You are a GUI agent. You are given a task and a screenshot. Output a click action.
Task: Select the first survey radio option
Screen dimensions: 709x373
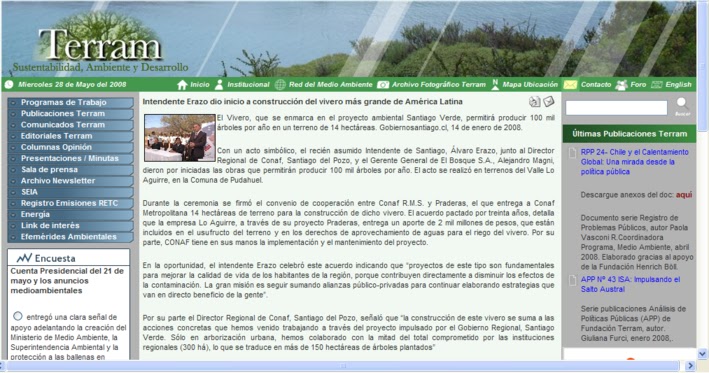coord(18,316)
